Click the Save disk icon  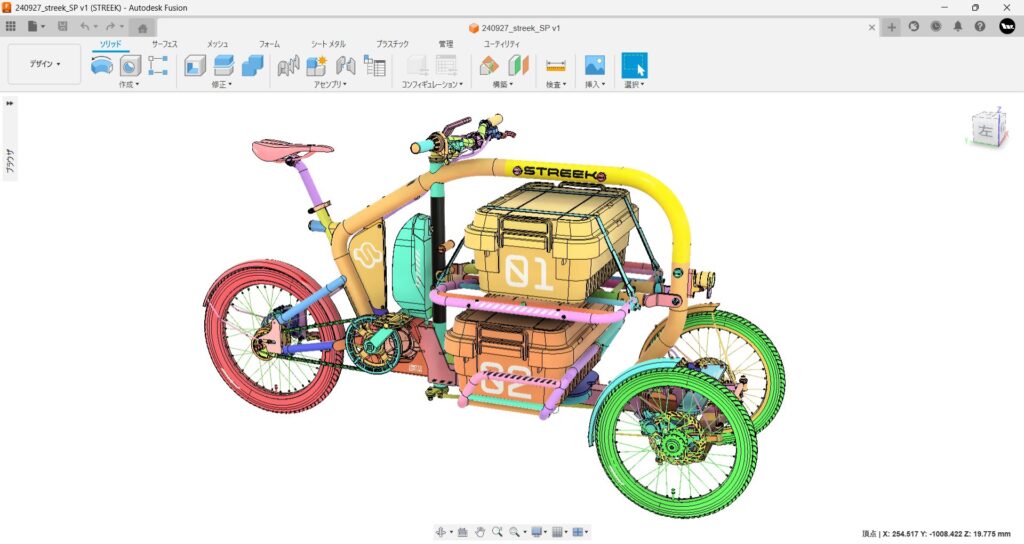tap(63, 27)
